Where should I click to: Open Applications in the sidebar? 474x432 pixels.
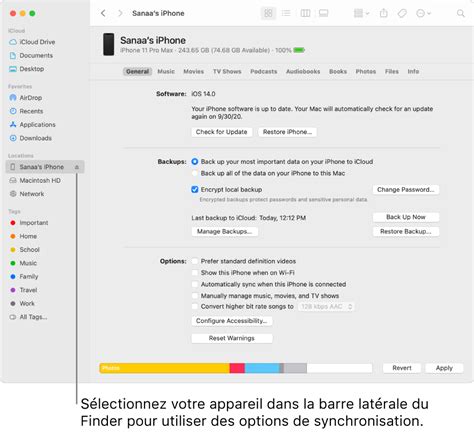(x=32, y=124)
